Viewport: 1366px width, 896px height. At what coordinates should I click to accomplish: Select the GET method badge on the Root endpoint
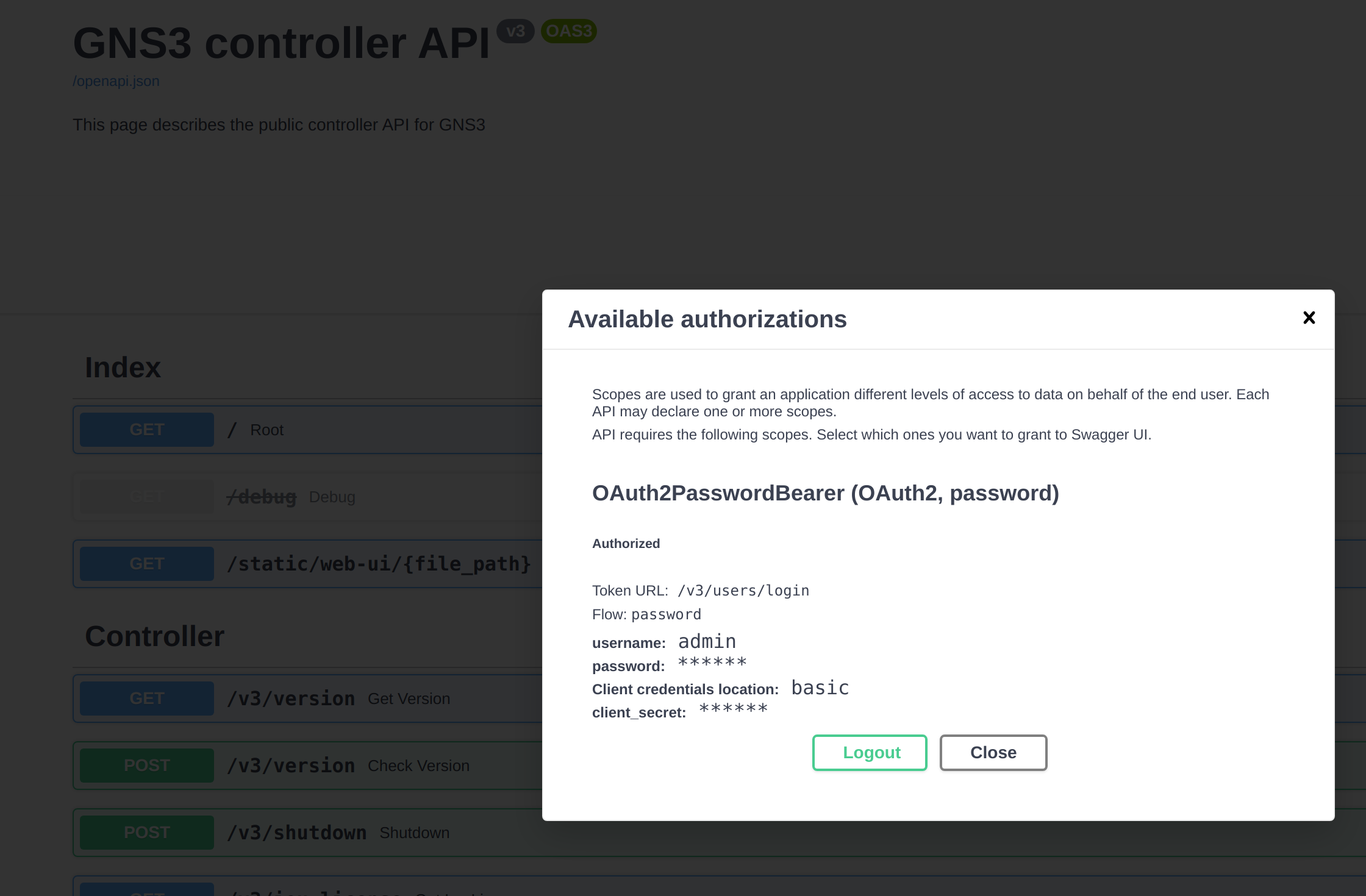tap(146, 429)
